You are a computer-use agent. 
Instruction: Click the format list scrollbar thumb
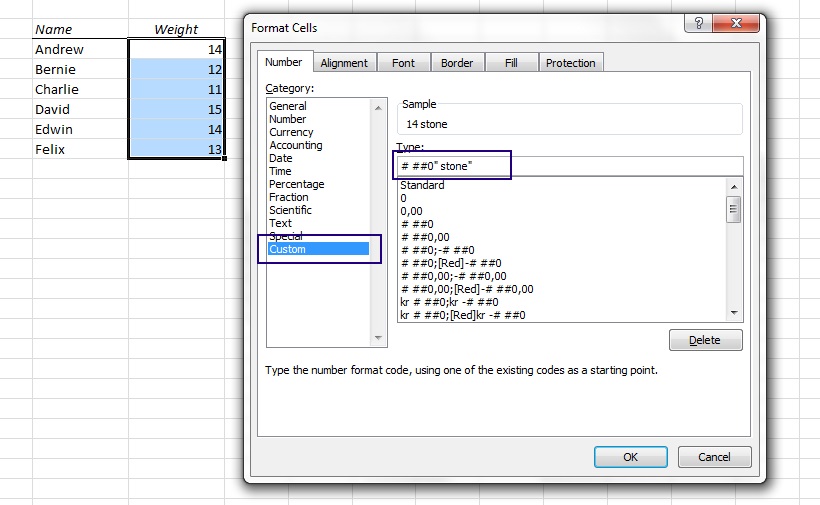pos(734,209)
